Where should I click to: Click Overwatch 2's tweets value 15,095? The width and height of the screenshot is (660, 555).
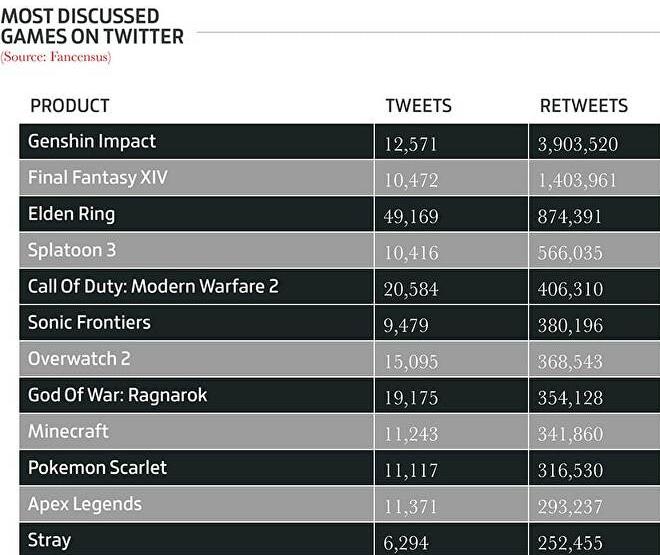[x=411, y=361]
